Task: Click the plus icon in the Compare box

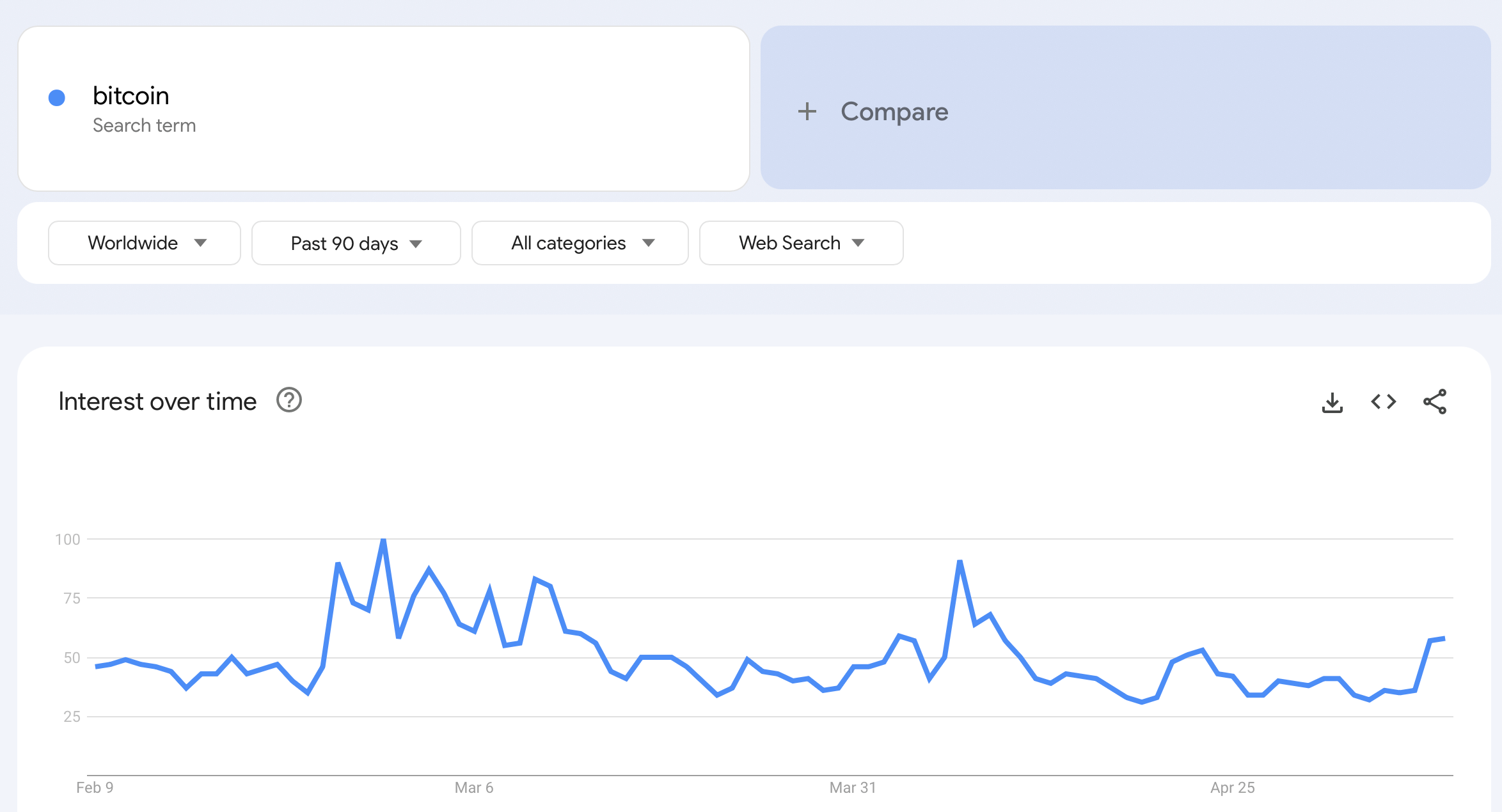Action: click(807, 111)
